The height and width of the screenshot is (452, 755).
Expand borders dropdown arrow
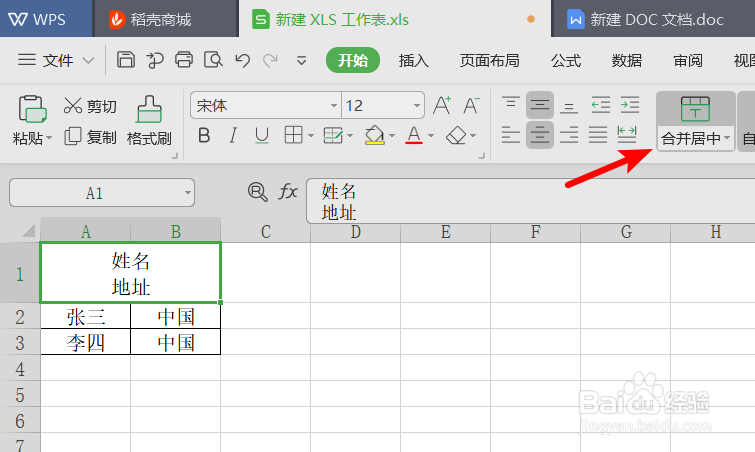(311, 136)
